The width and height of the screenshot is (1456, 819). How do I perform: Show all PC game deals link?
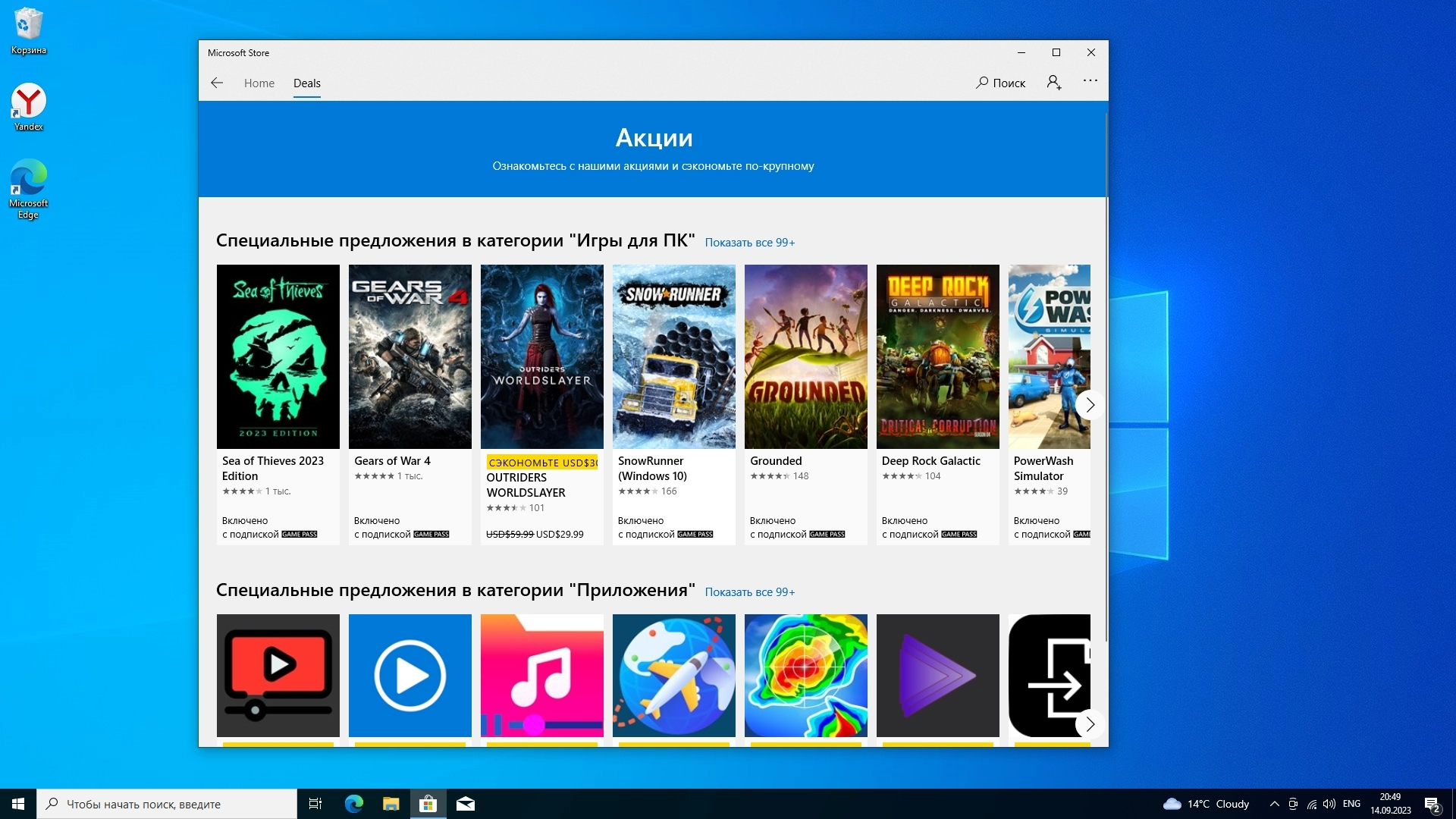coord(749,243)
